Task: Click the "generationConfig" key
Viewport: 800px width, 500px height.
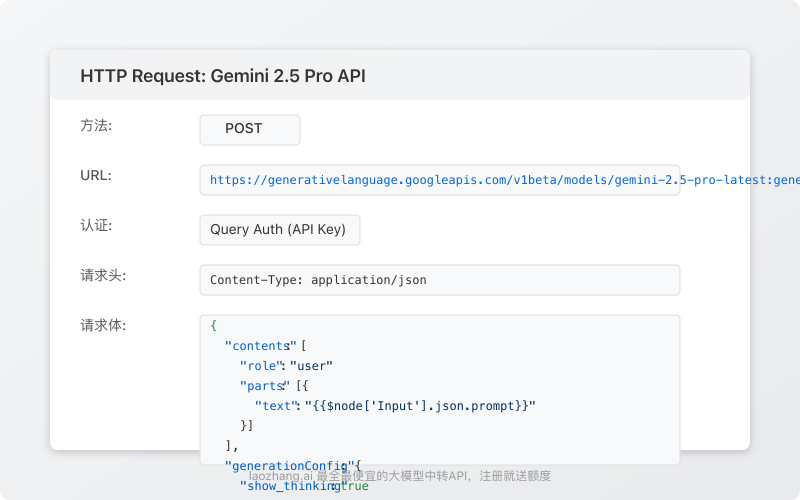Action: coord(289,466)
